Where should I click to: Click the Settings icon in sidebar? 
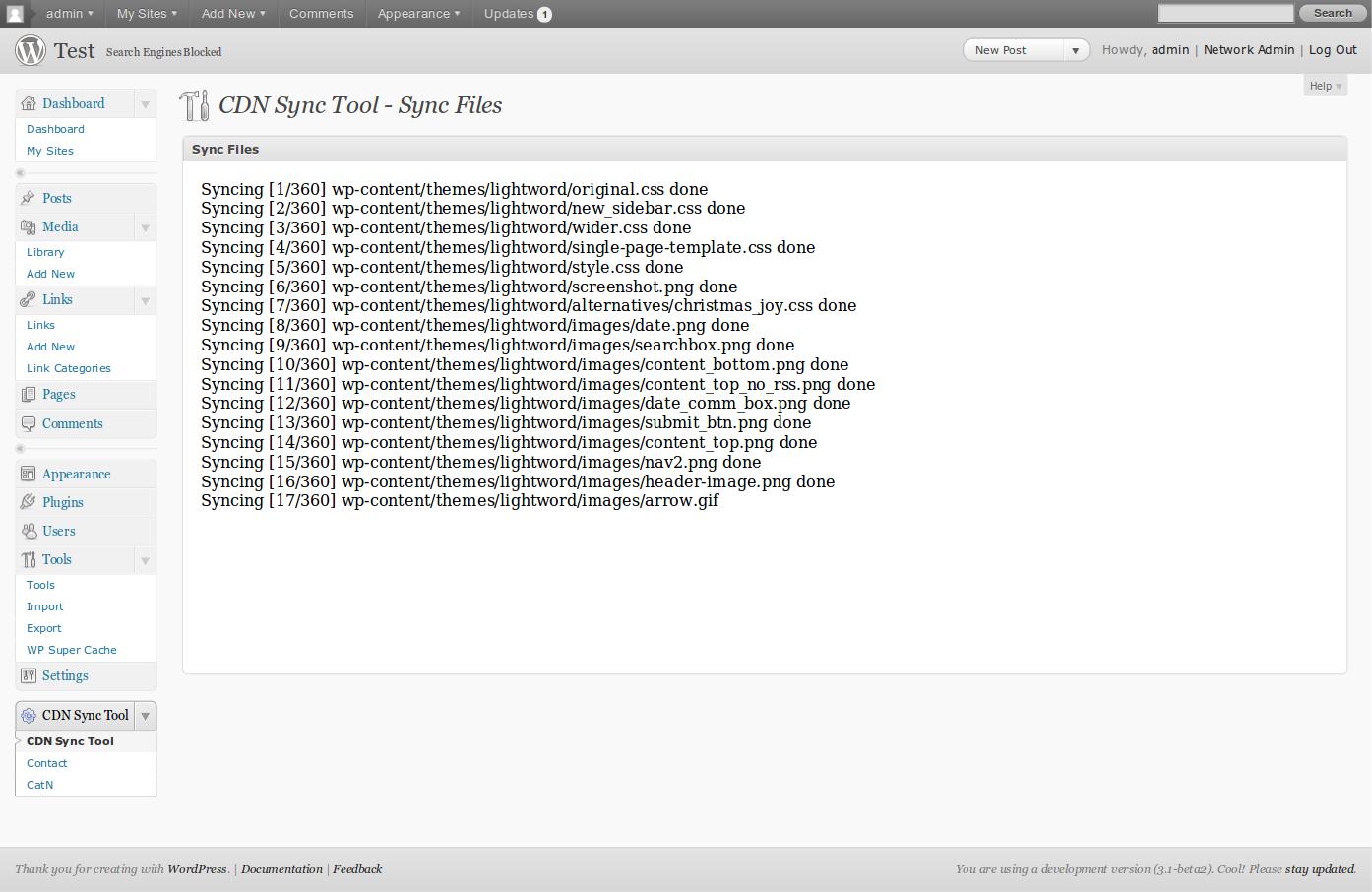click(28, 675)
